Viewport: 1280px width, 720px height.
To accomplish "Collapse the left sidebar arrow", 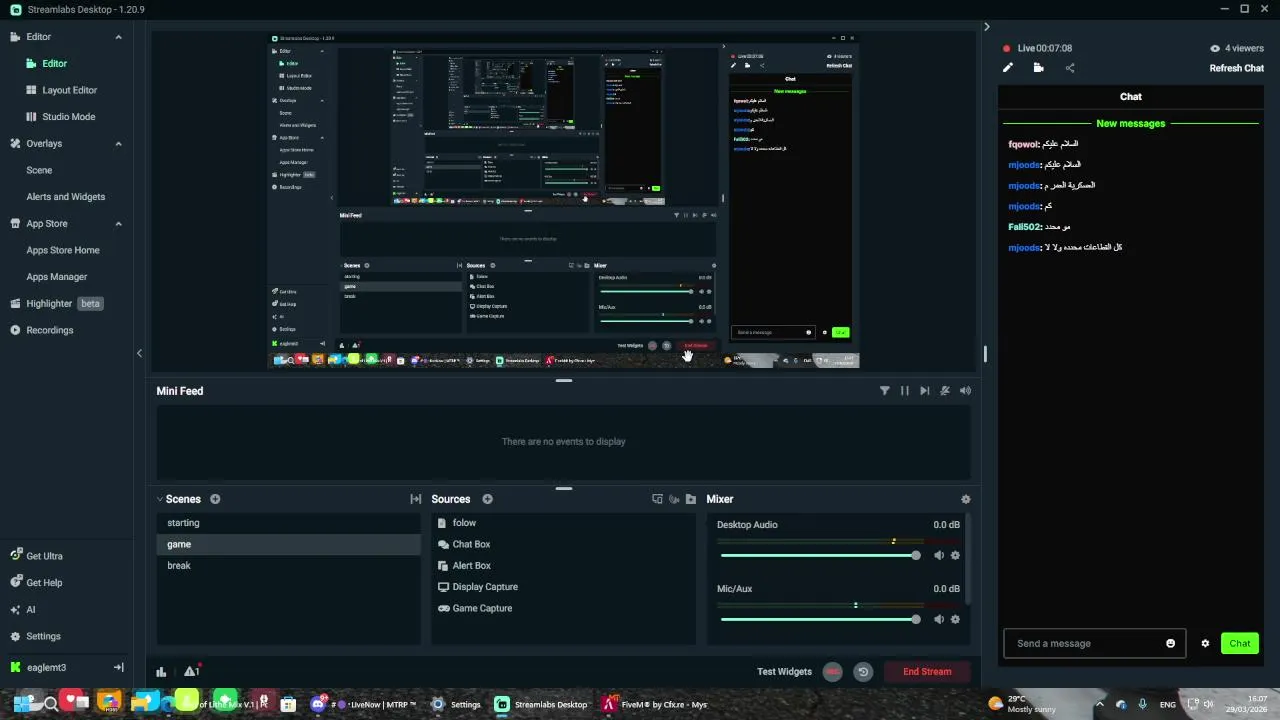I will 139,353.
